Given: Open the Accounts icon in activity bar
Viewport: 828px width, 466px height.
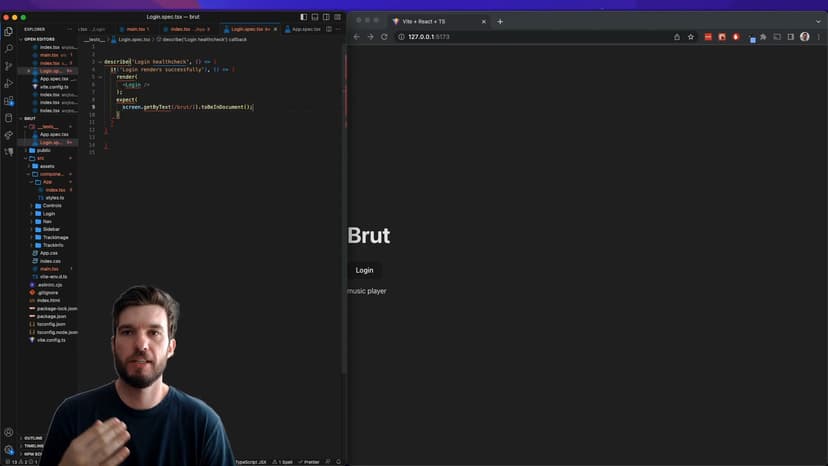Looking at the screenshot, I should [x=9, y=432].
